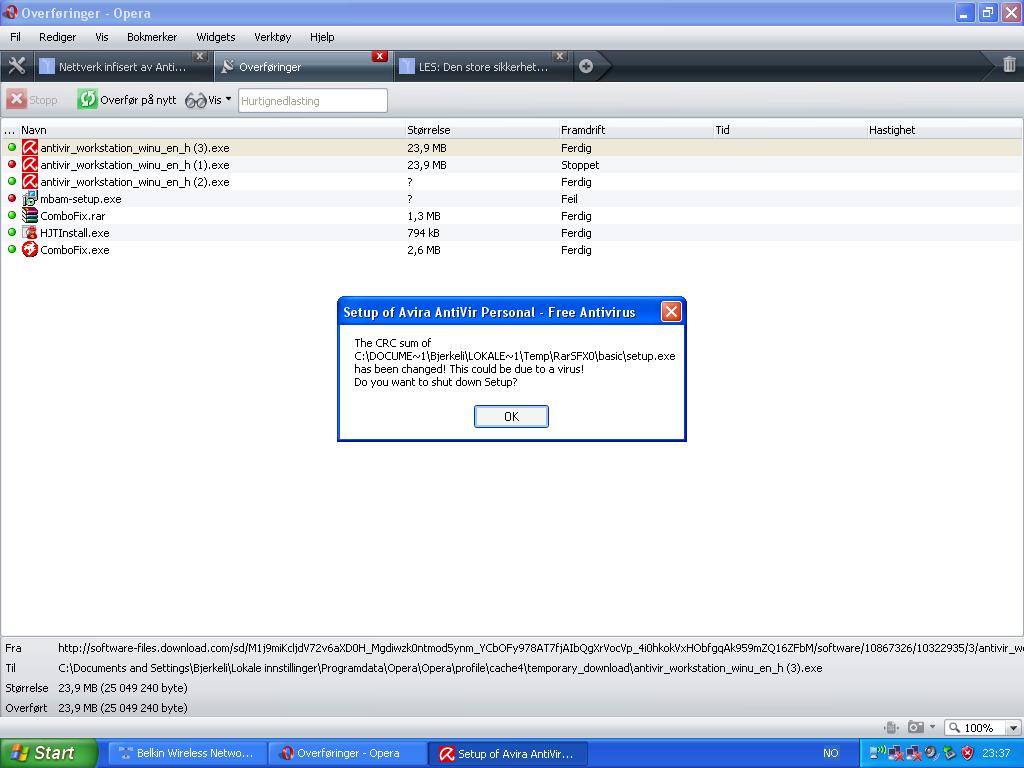1024x768 pixels.
Task: Select the mbam-setup.exe file name
Action: click(80, 199)
